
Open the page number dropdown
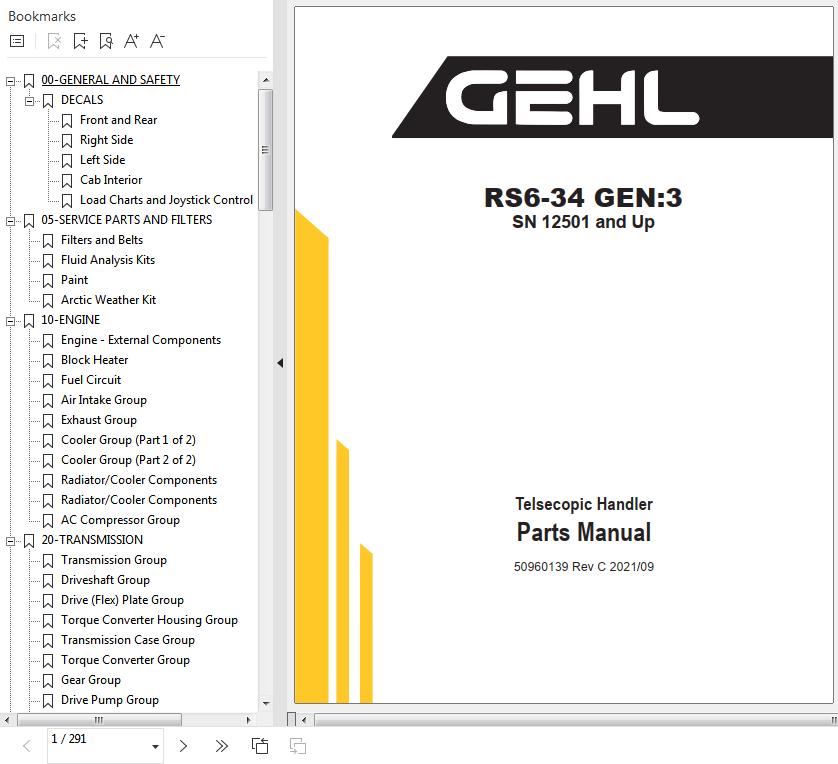point(155,746)
